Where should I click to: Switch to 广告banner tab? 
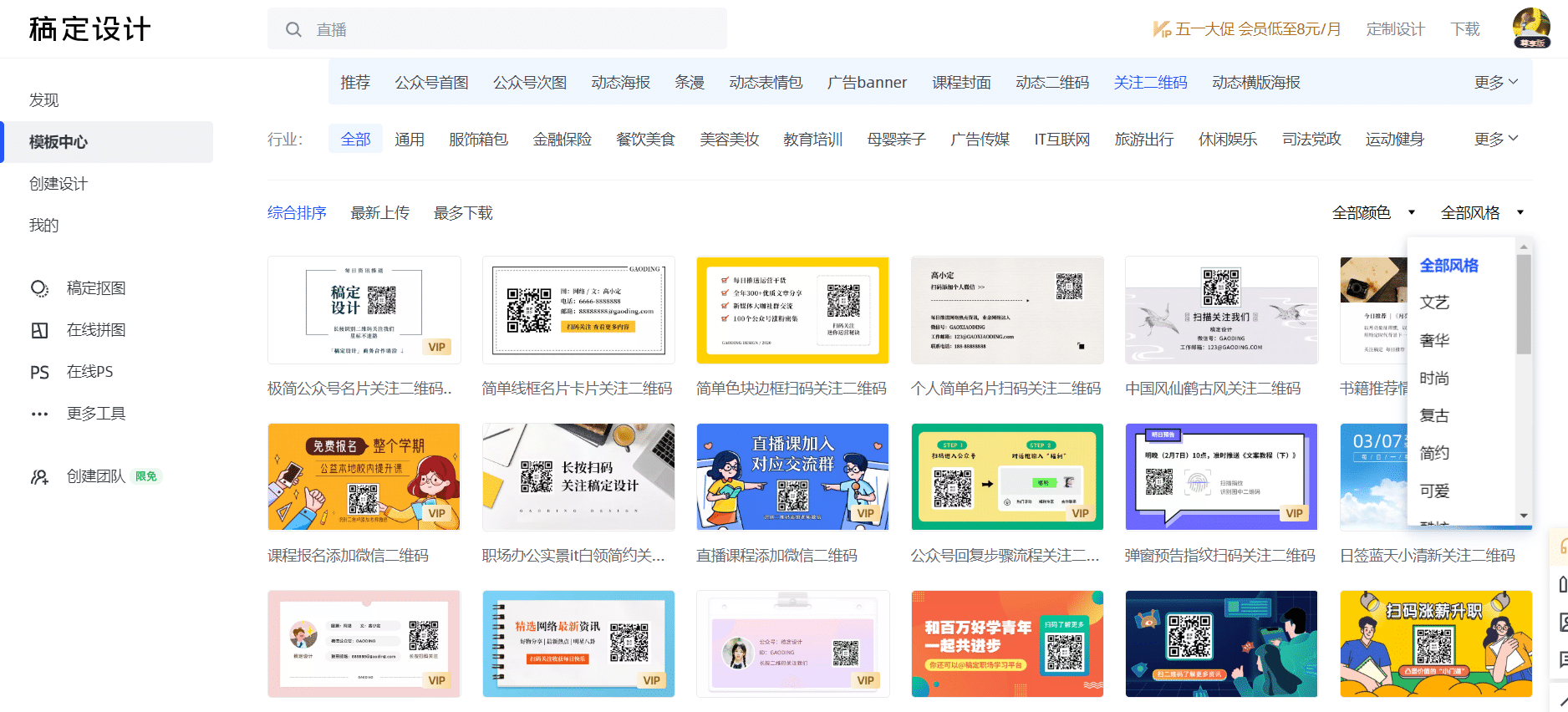(867, 82)
